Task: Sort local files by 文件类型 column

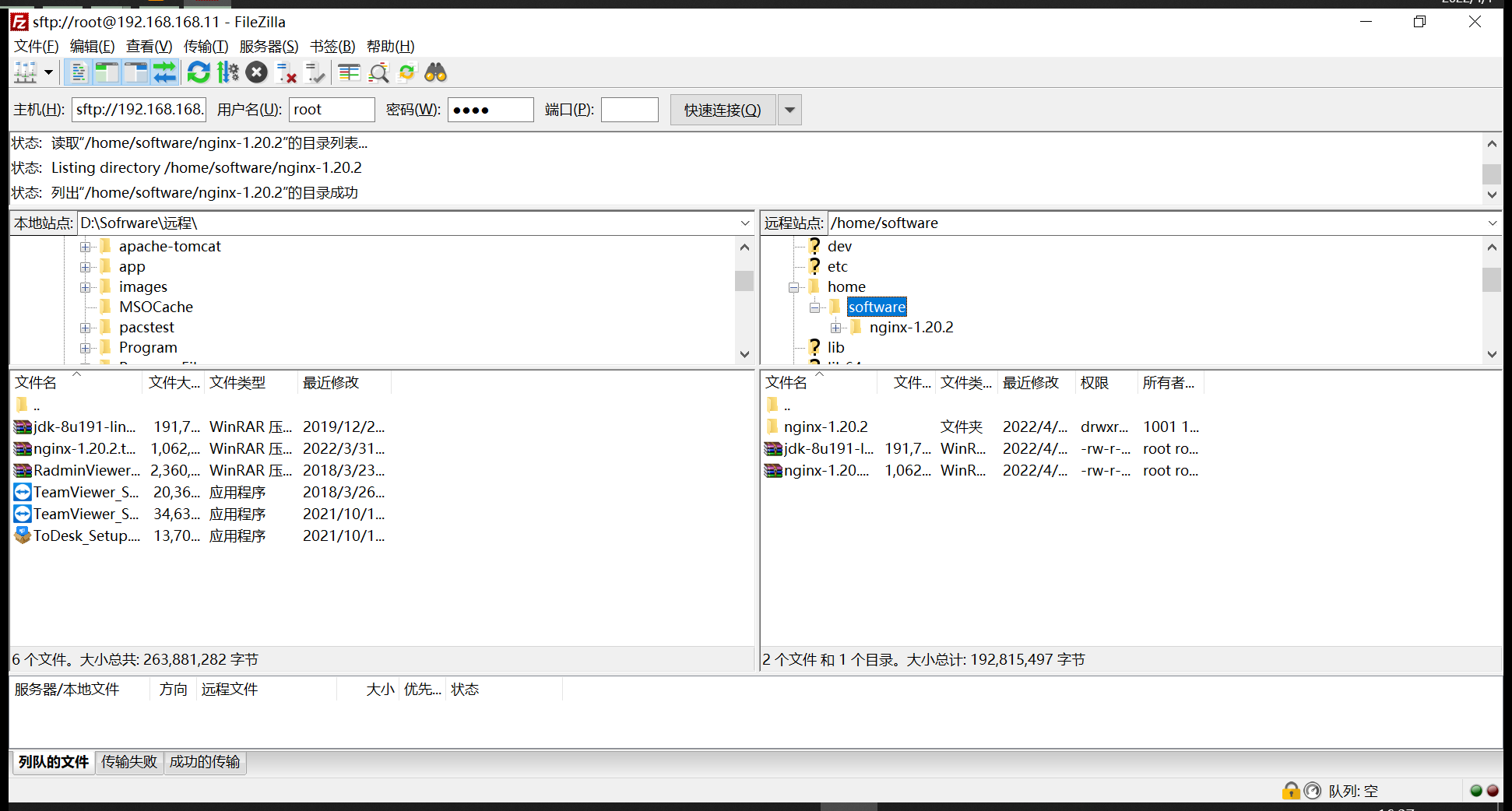Action: tap(251, 383)
